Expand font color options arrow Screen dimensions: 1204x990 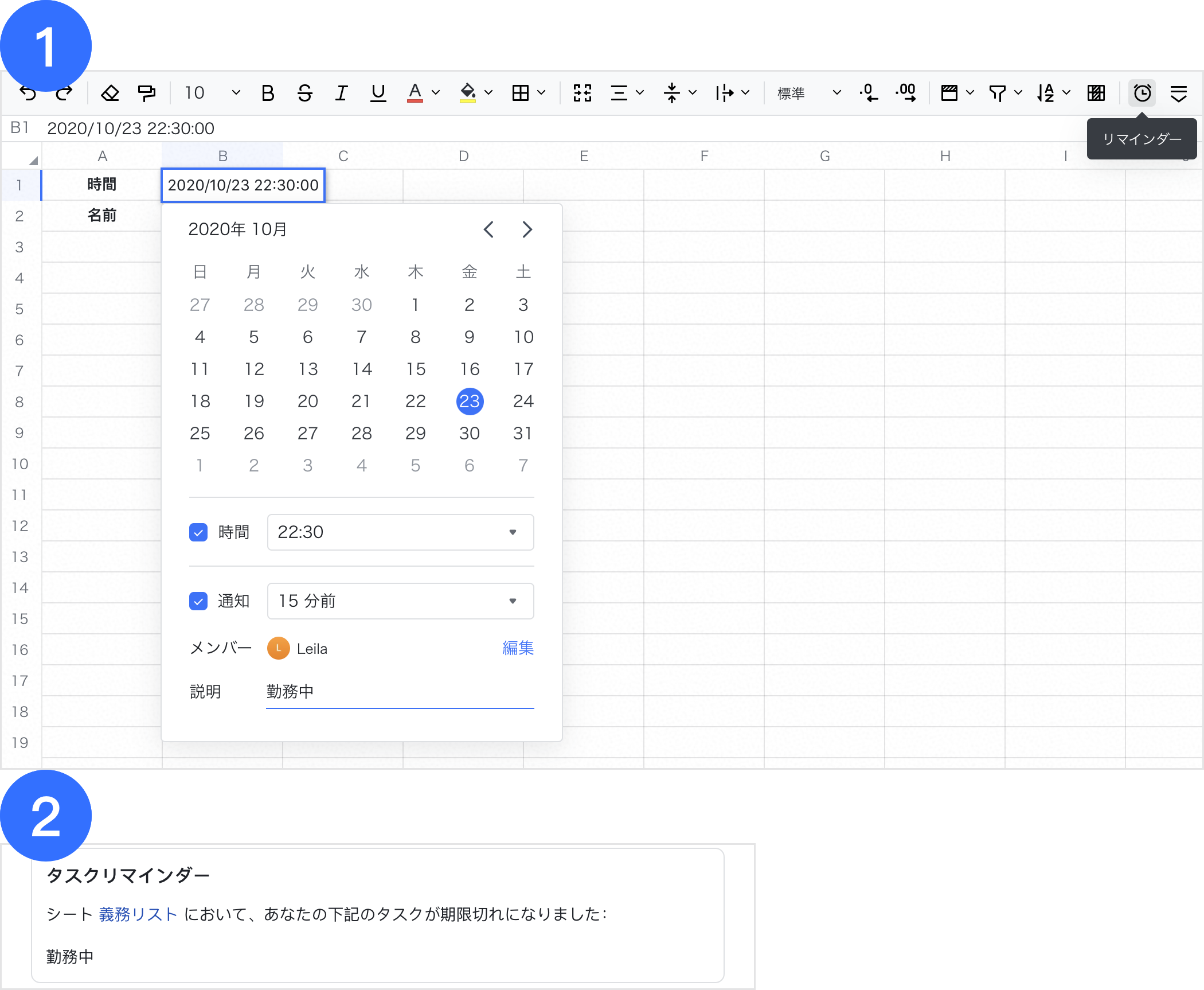[436, 93]
